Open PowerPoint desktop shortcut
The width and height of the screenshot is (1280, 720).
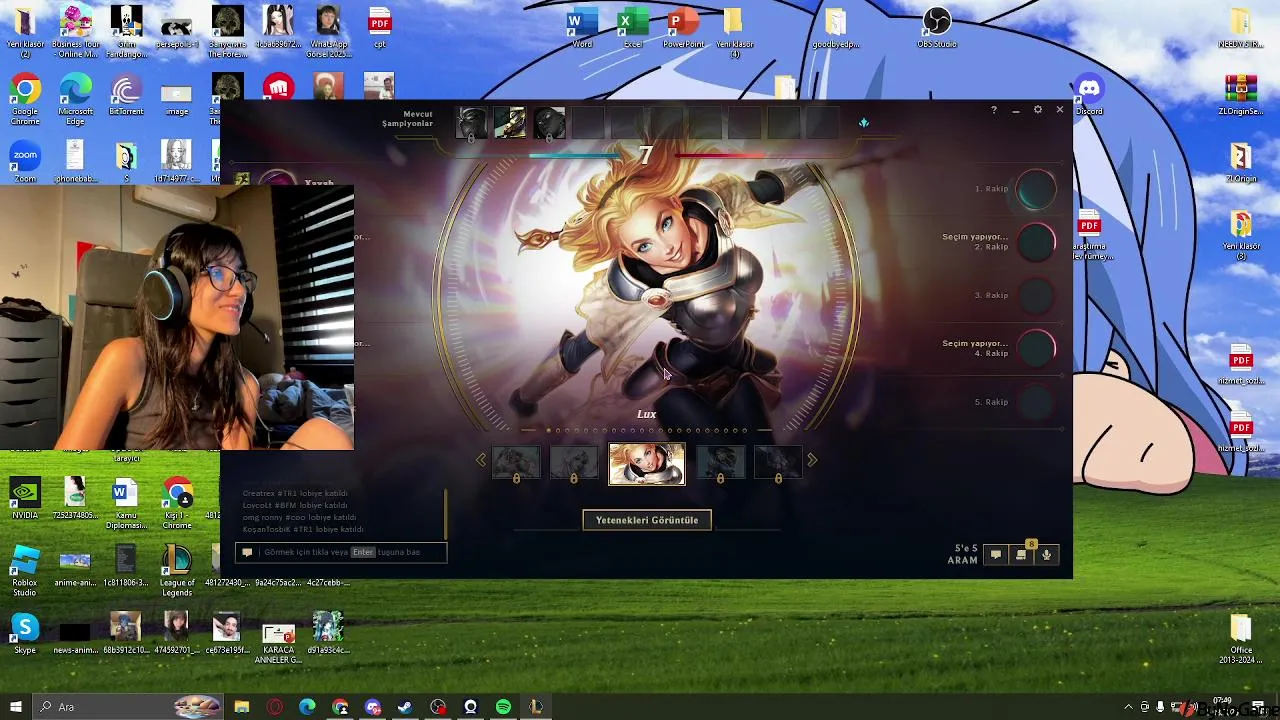(x=683, y=28)
